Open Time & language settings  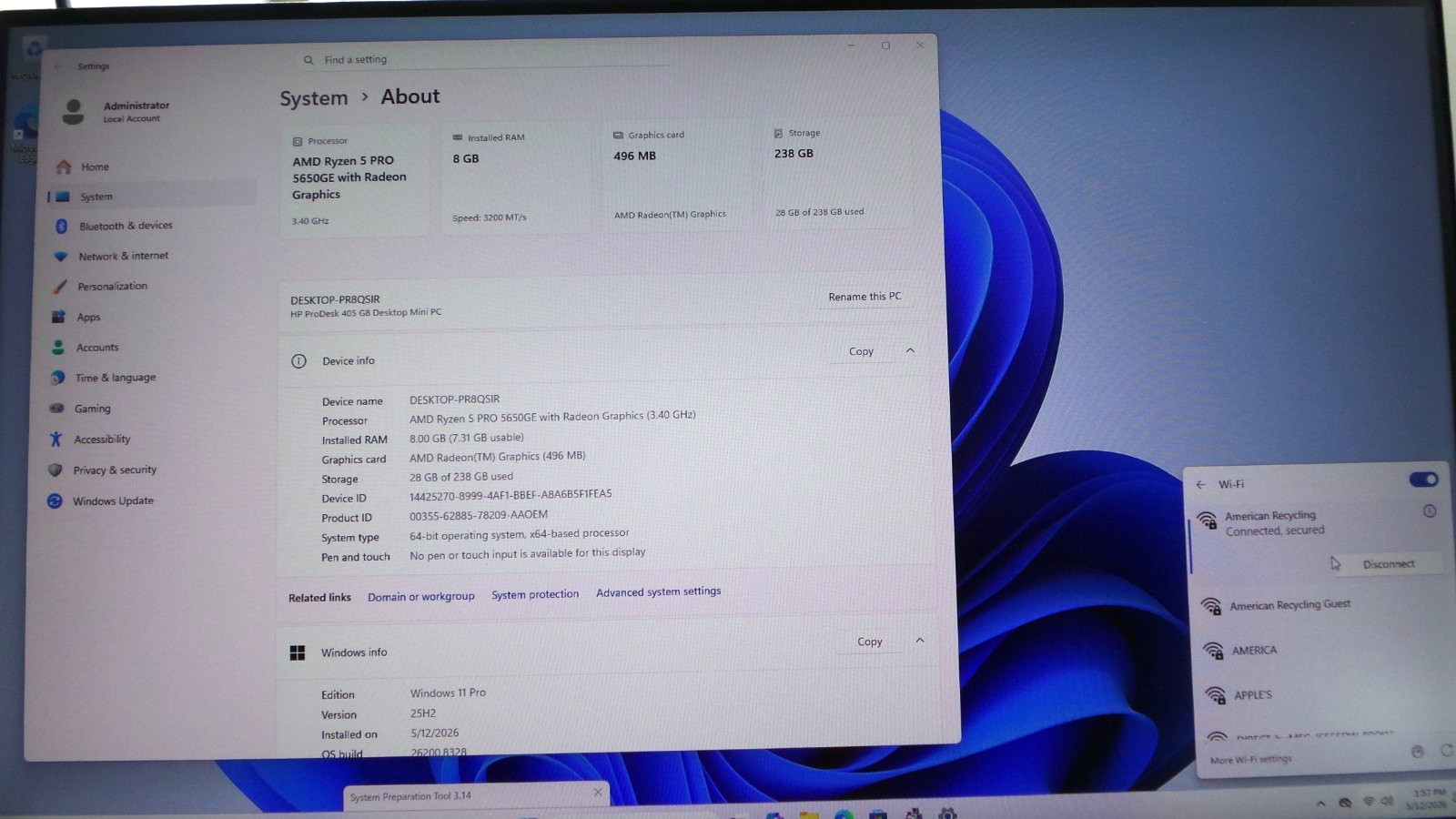tap(150, 378)
